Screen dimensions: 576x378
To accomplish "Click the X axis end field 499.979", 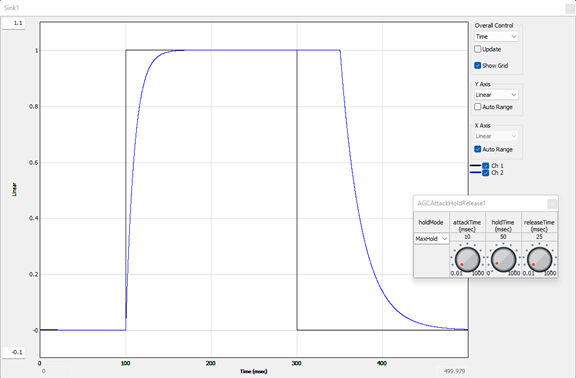I will click(452, 371).
